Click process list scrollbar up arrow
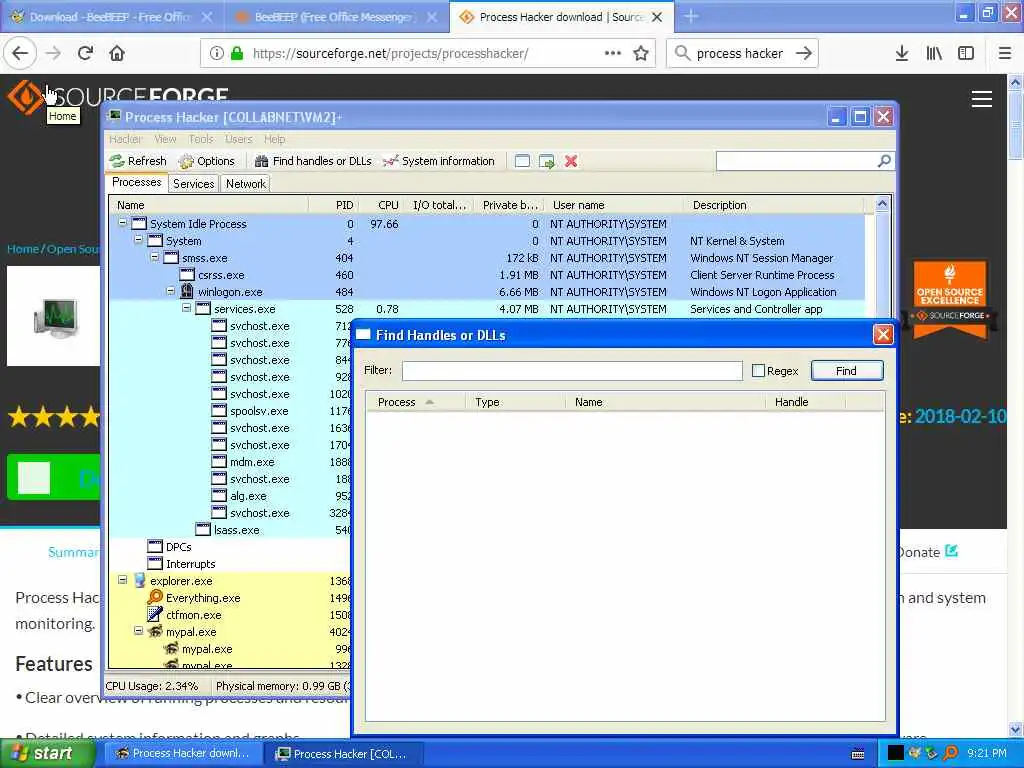The height and width of the screenshot is (768, 1024). [x=882, y=204]
